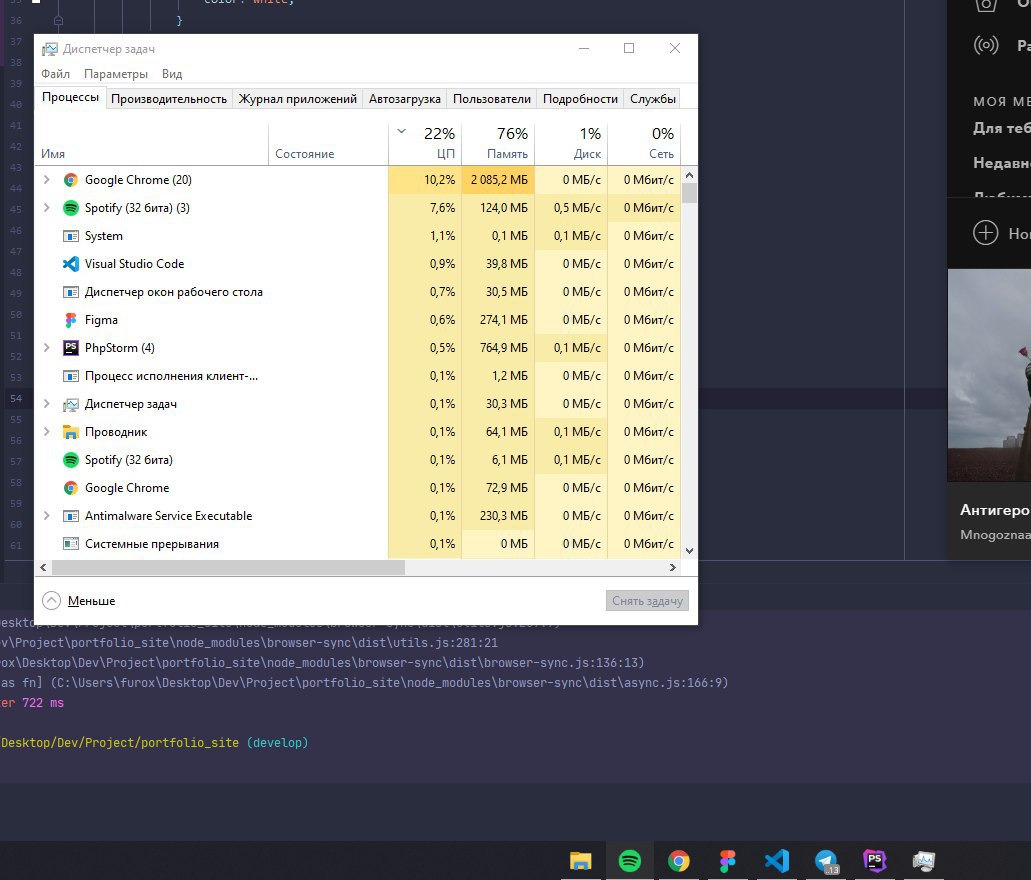Click the single Google Chrome process icon
This screenshot has height=880, width=1031.
coord(71,488)
